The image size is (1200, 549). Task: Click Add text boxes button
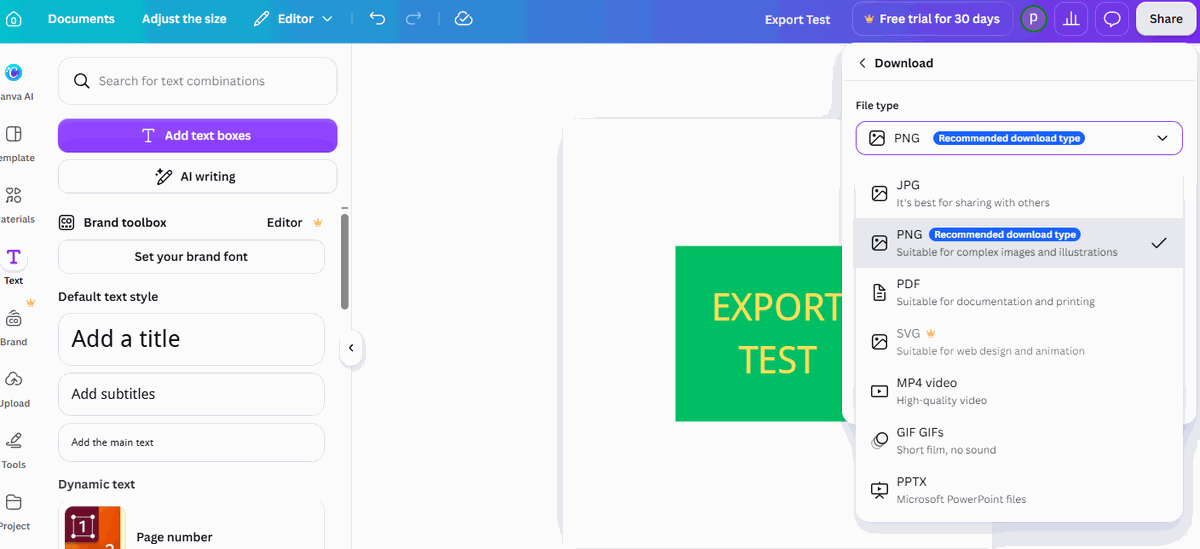tap(197, 136)
